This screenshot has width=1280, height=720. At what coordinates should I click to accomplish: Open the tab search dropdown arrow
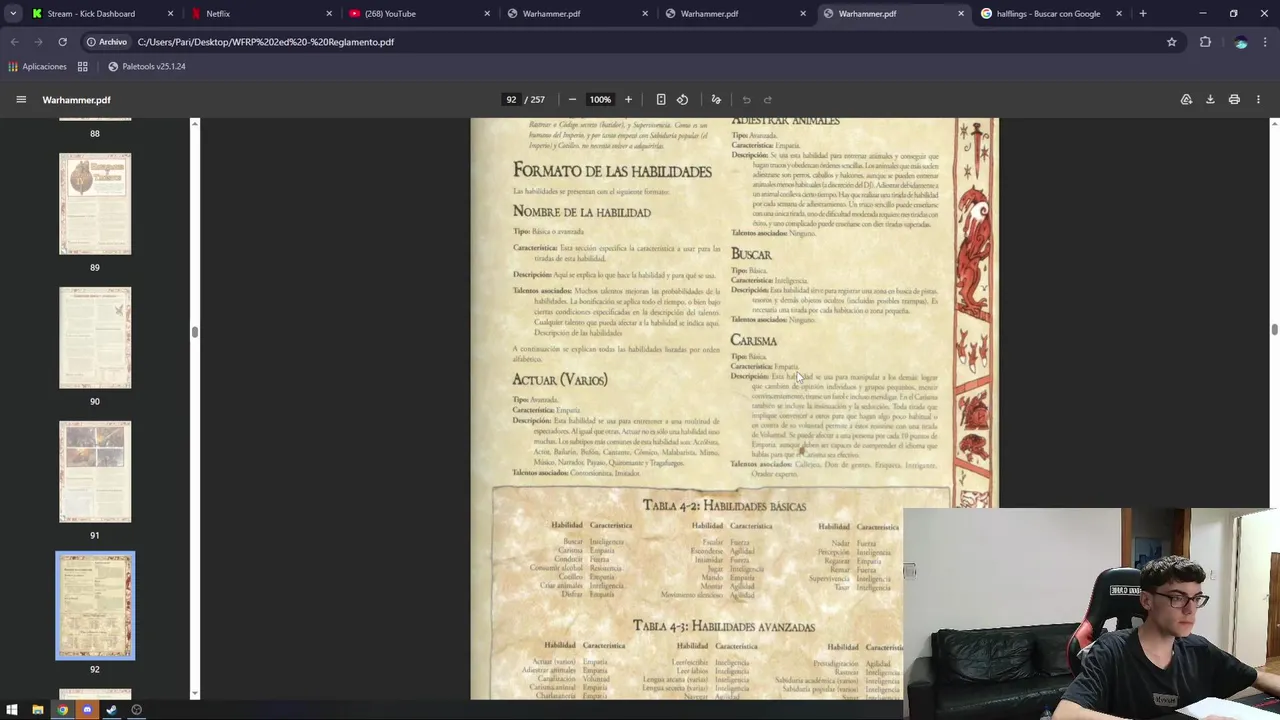[x=13, y=14]
